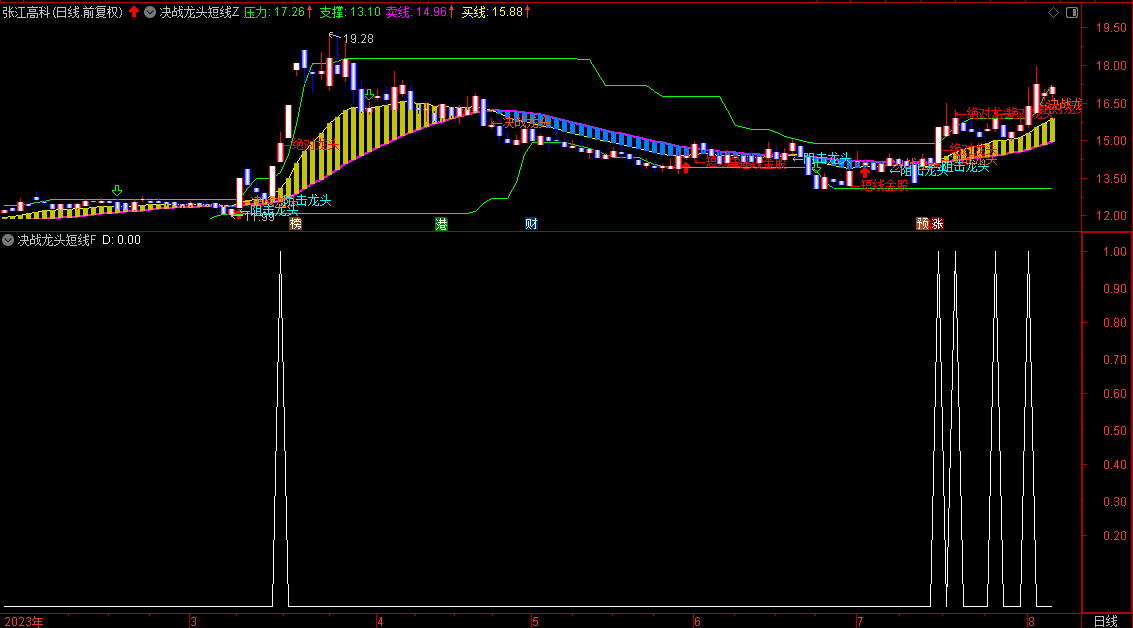Click the green 港 event marker
The image size is (1133, 628).
pos(441,223)
